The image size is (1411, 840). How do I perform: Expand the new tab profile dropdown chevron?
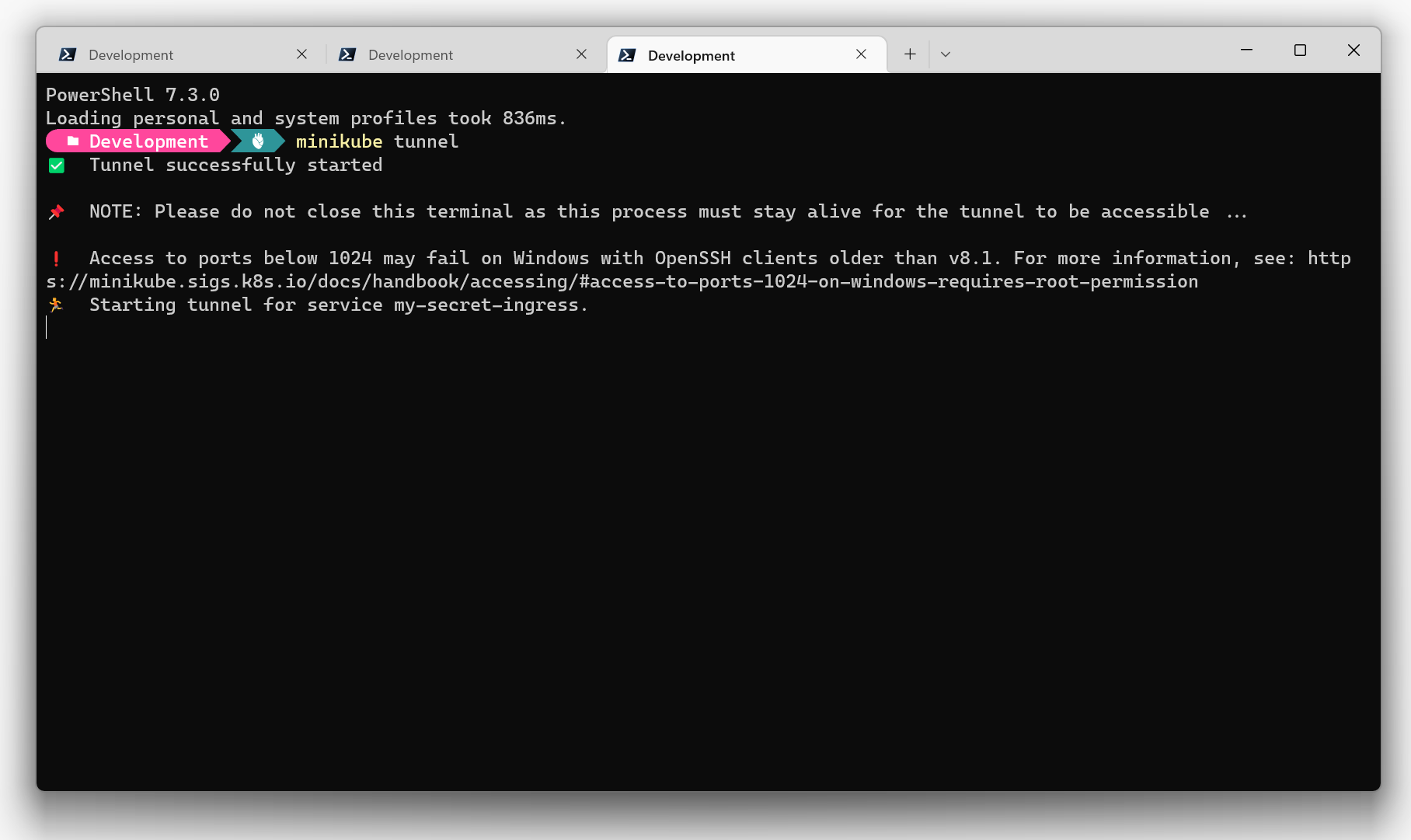pos(946,54)
